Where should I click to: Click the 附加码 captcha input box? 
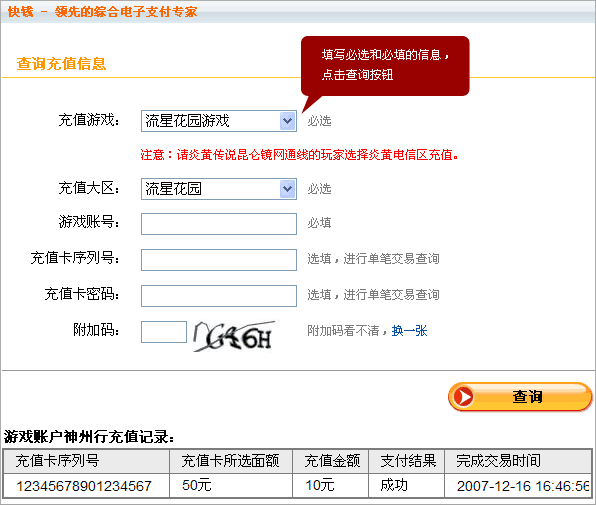pos(164,332)
